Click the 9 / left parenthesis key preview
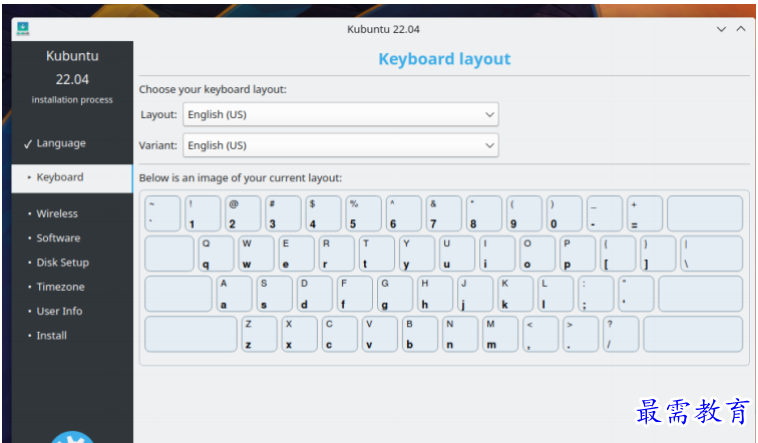This screenshot has width=758, height=443. pos(524,213)
